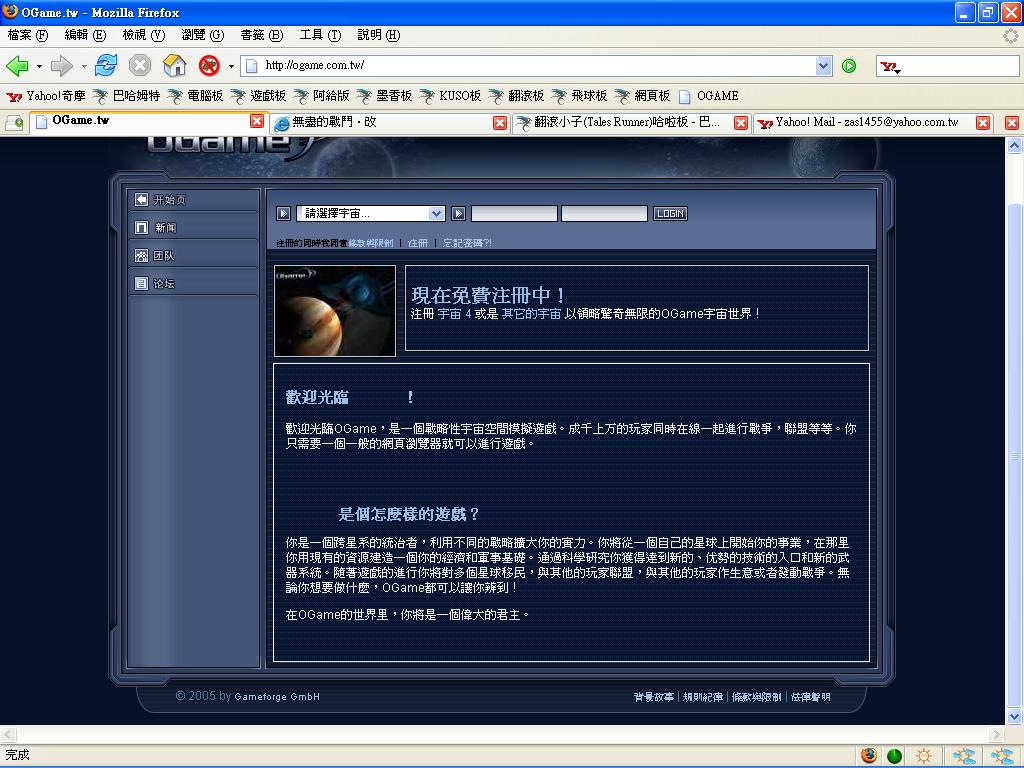Image resolution: width=1024 pixels, height=768 pixels.
Task: Click the 忘記密碼?! link
Action: [x=467, y=243]
